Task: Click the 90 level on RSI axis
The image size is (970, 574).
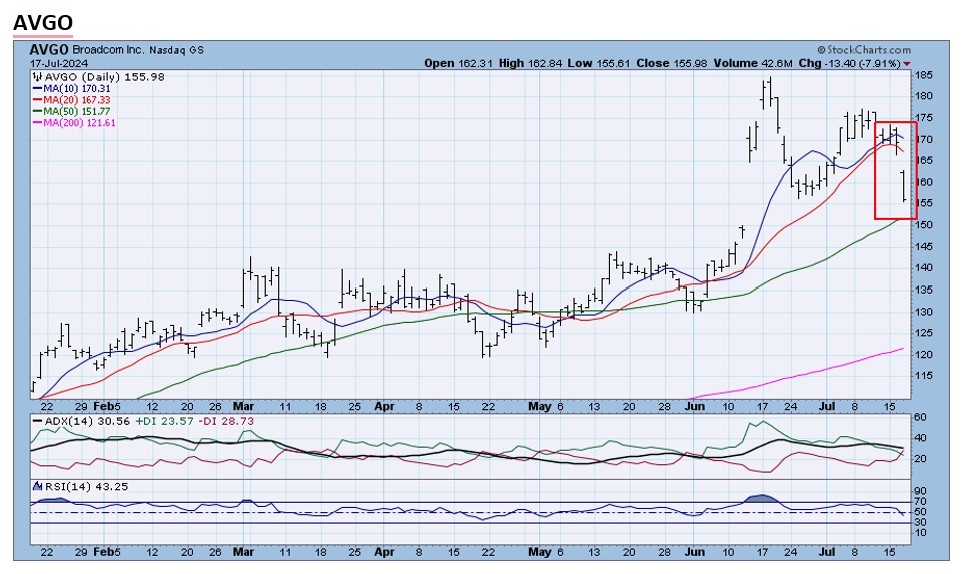Action: 921,491
